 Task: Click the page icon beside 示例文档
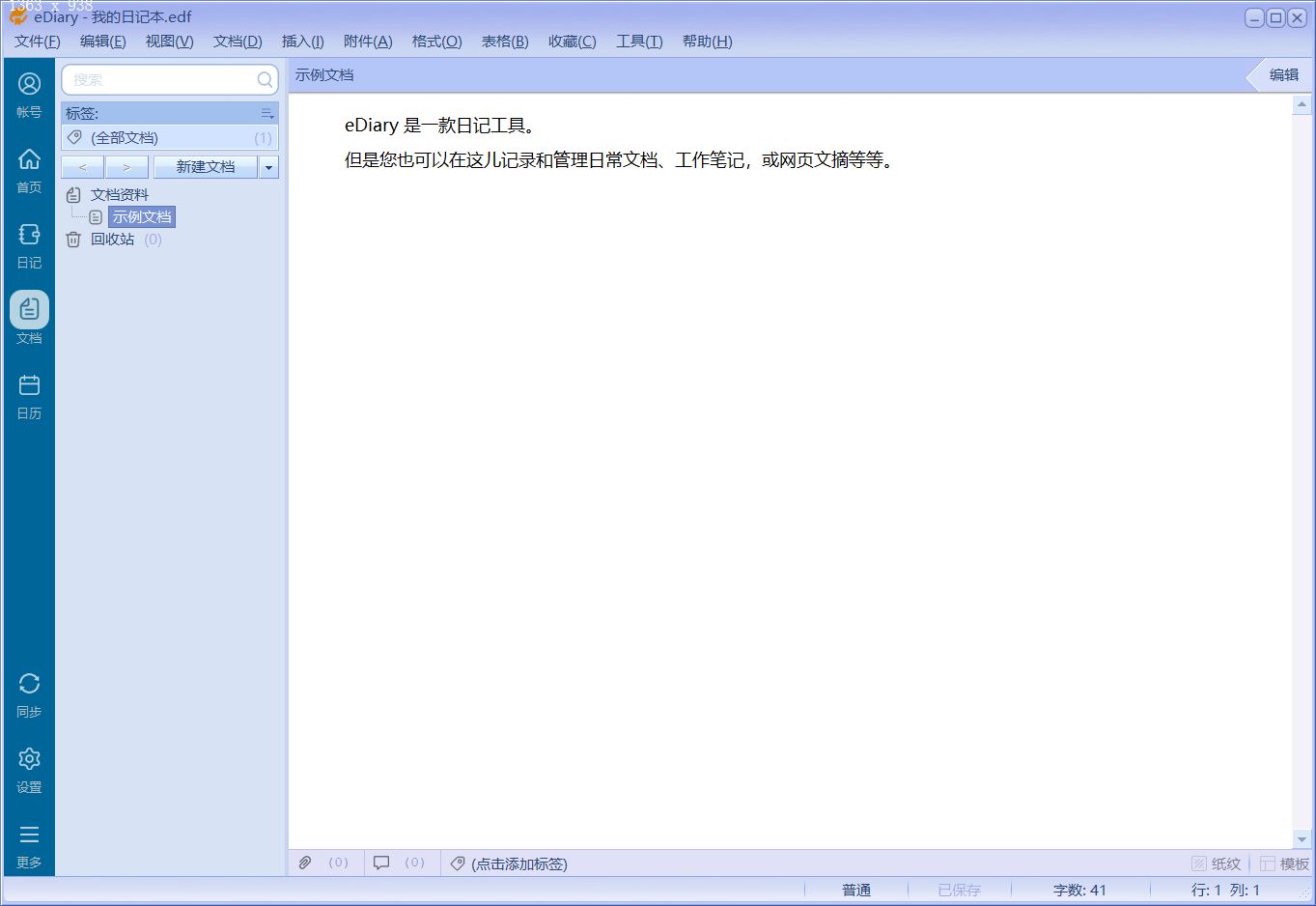pos(96,217)
